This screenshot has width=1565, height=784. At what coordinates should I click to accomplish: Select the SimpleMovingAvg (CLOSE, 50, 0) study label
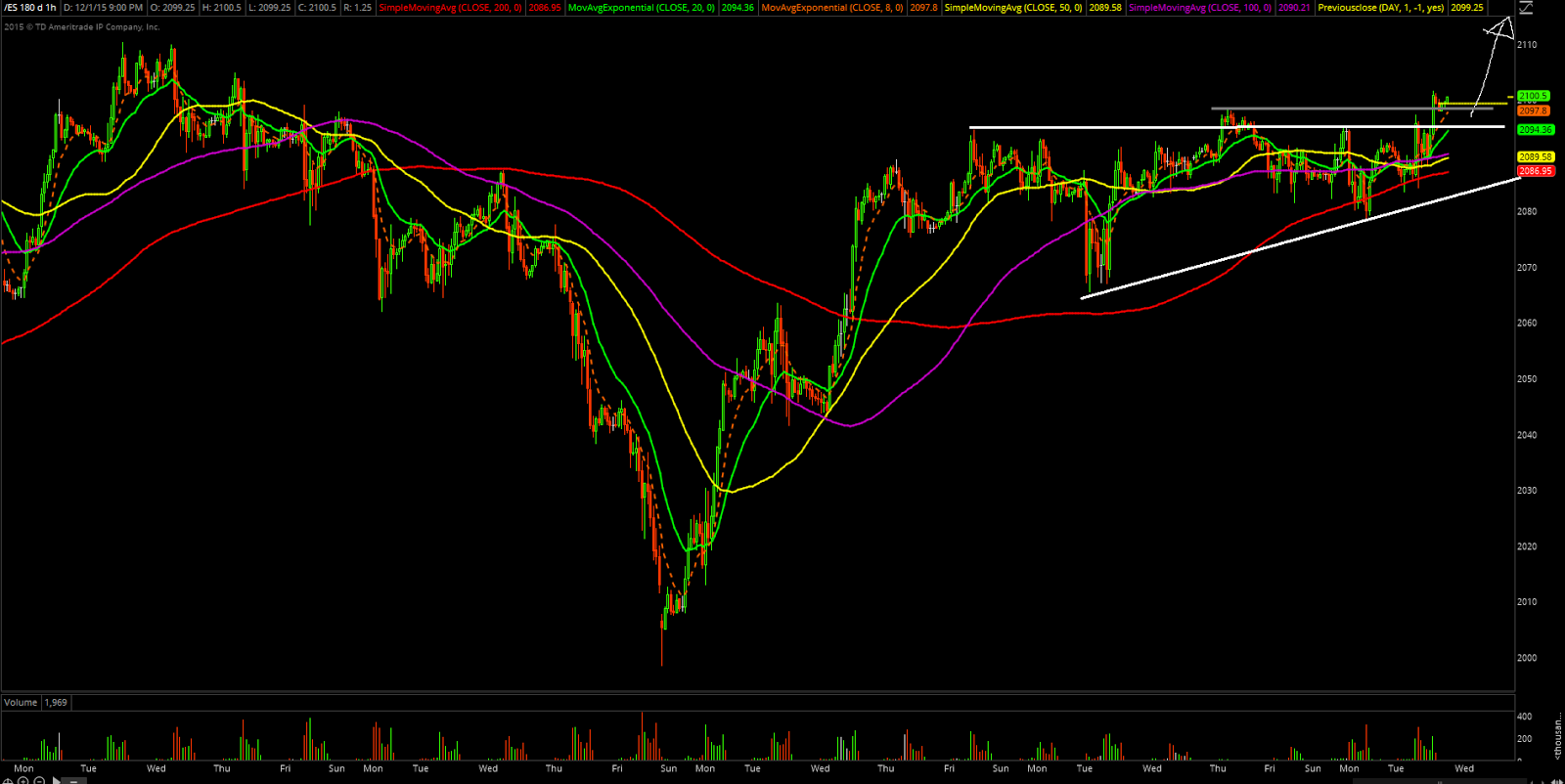[x=1013, y=7]
